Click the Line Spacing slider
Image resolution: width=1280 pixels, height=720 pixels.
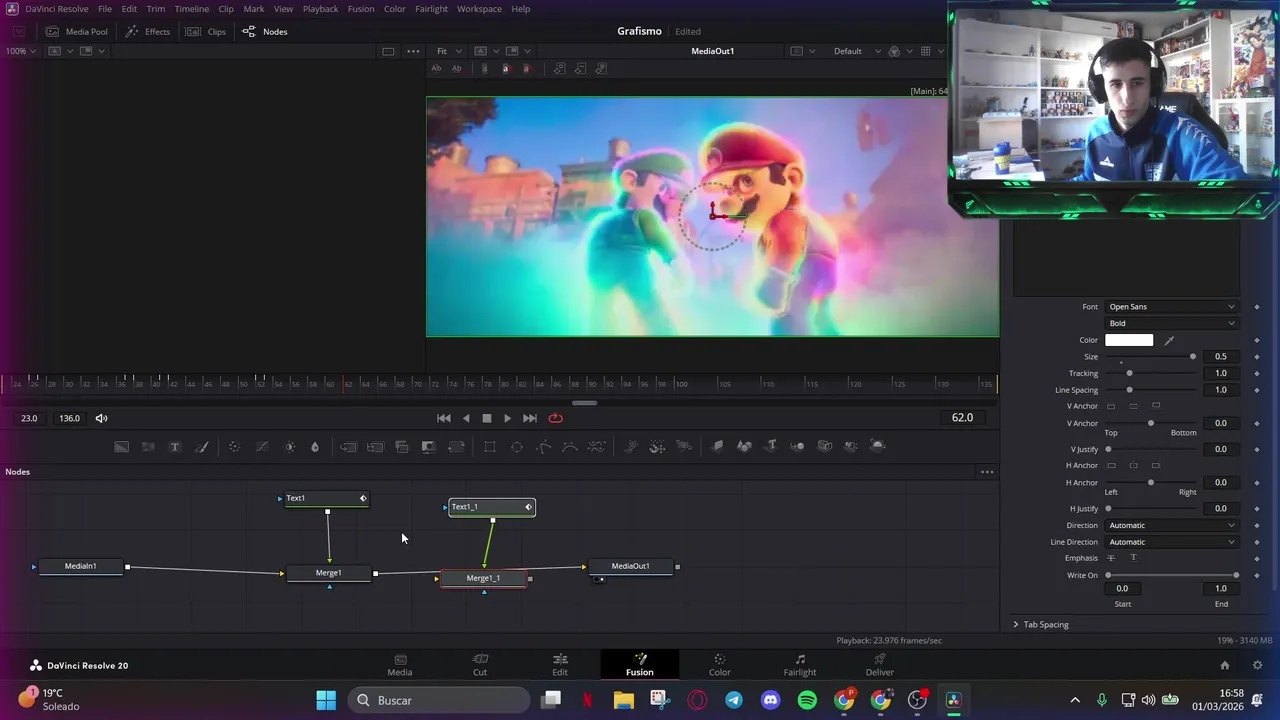click(1151, 390)
